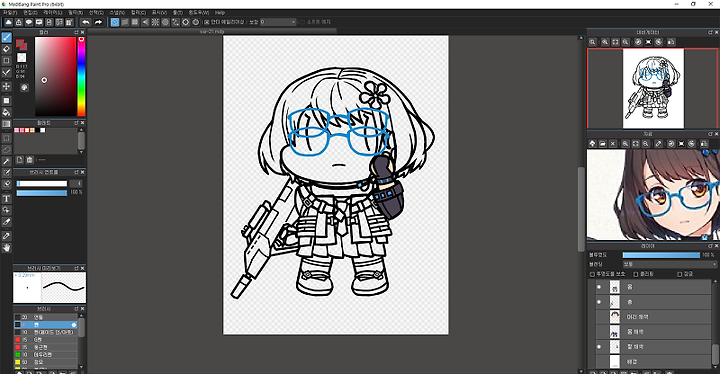
Task: Click the 머리 채색 layer thumbnail
Action: pyautogui.click(x=614, y=317)
